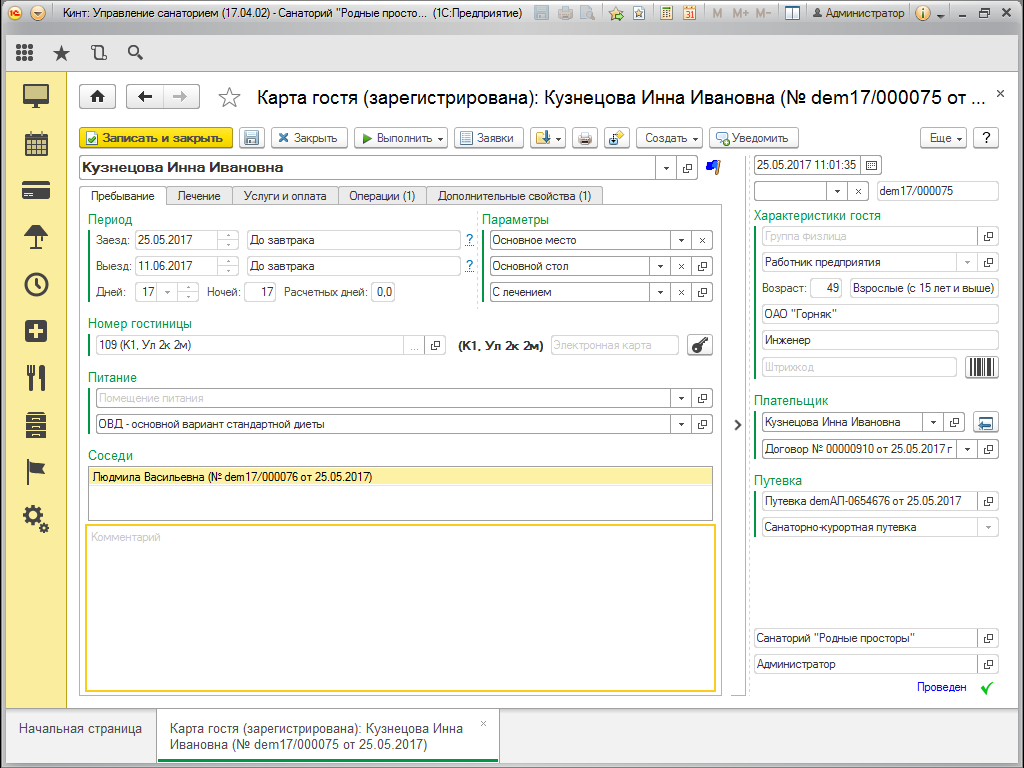
Task: Click the printer icon in toolbar
Action: (x=585, y=138)
